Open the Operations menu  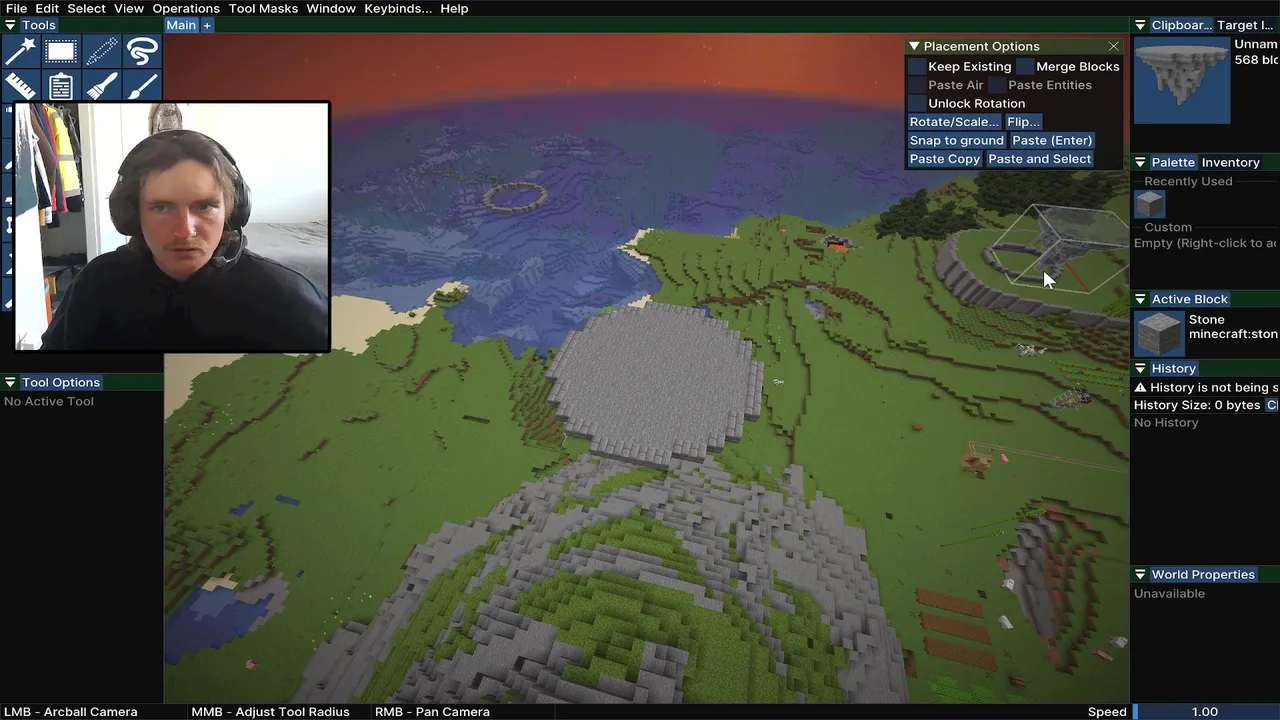click(x=186, y=8)
